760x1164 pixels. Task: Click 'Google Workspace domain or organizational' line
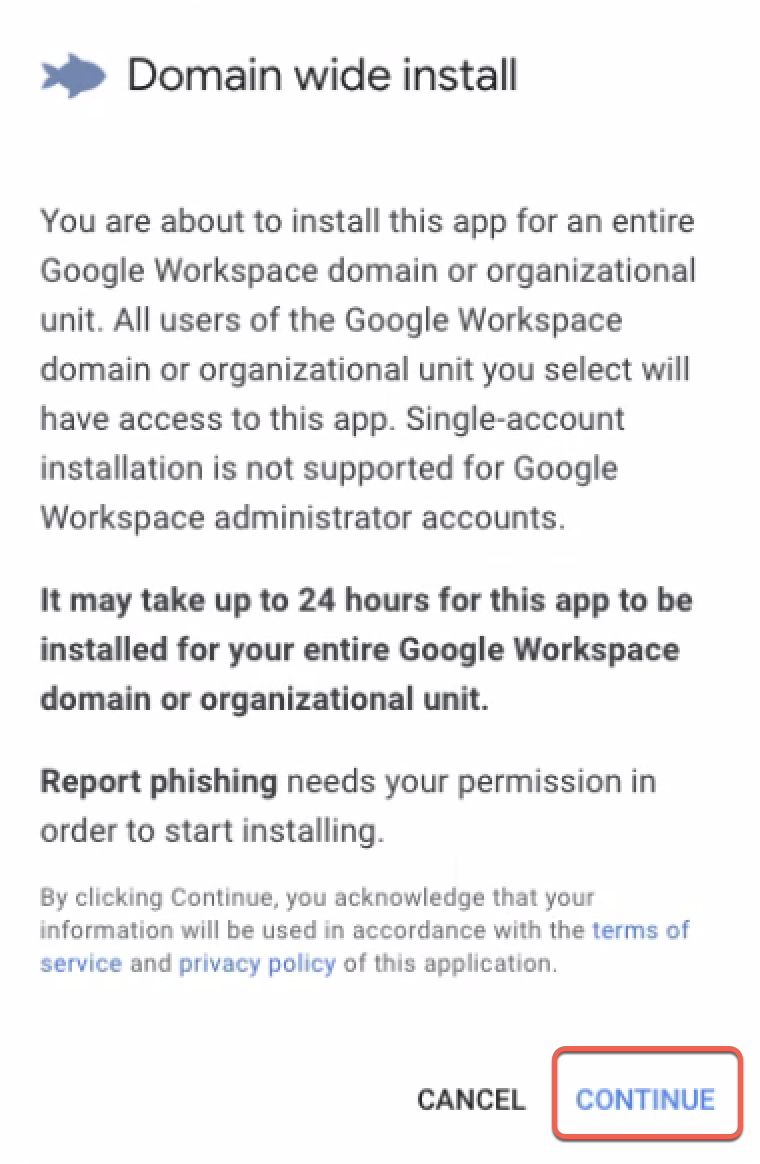(368, 271)
